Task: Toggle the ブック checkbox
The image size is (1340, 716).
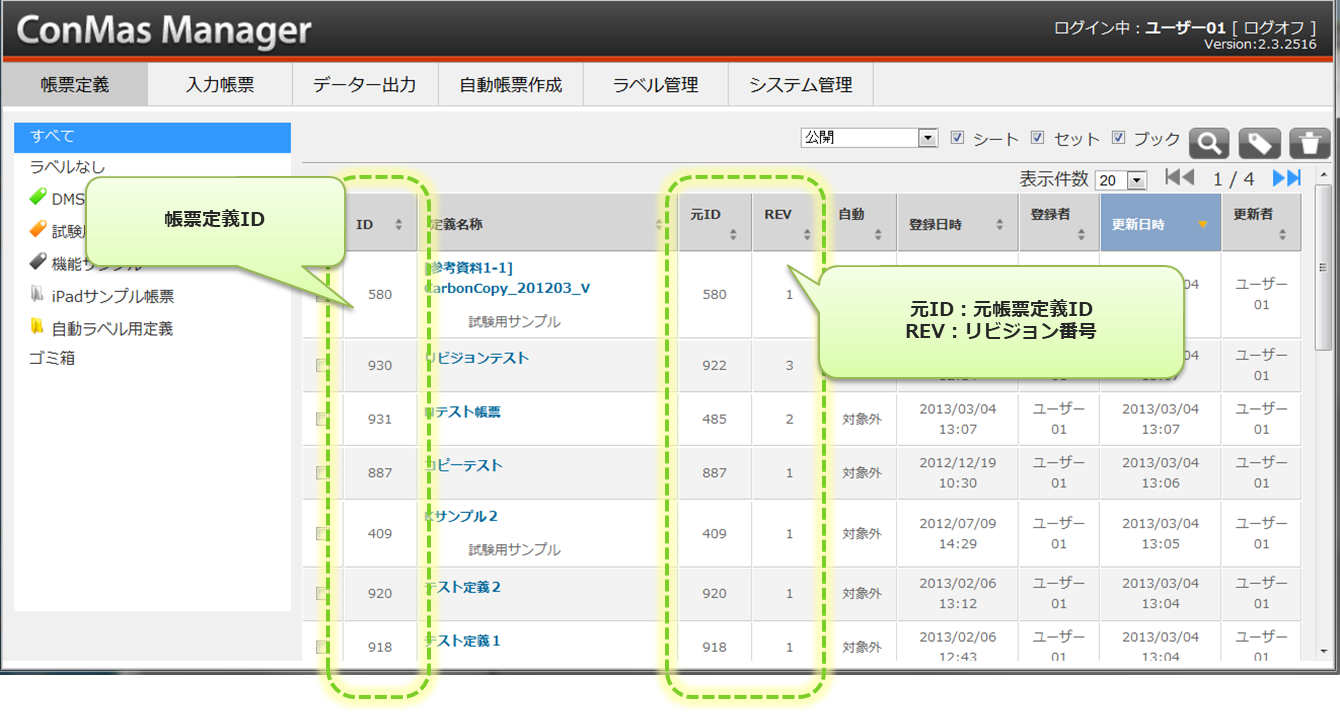Action: [x=1119, y=138]
